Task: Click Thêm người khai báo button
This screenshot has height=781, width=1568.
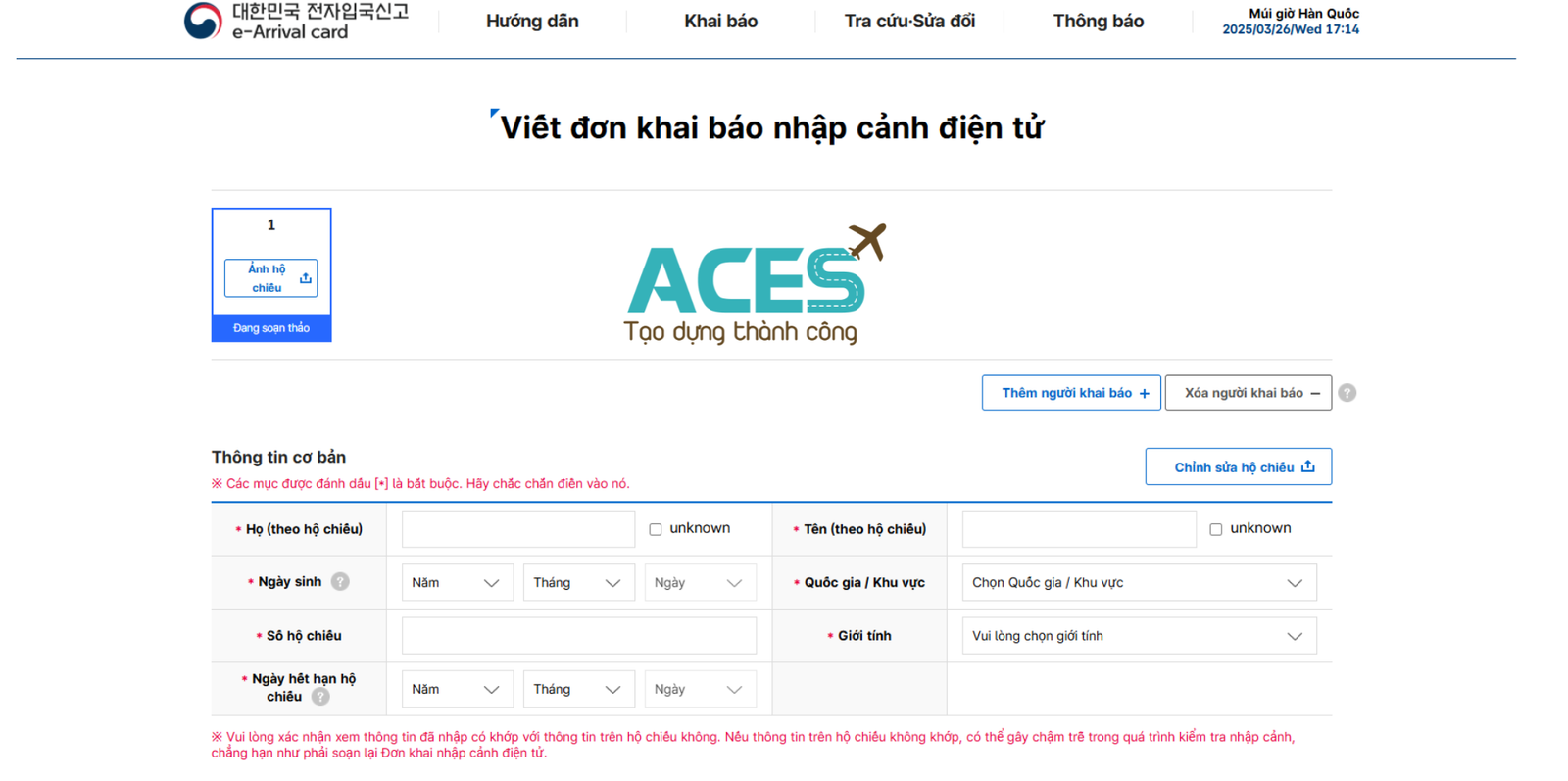Action: (x=1071, y=393)
